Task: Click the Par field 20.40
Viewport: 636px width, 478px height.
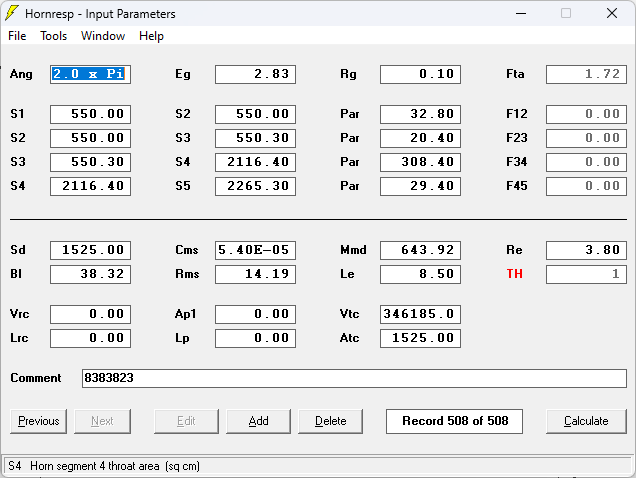Action: (421, 138)
